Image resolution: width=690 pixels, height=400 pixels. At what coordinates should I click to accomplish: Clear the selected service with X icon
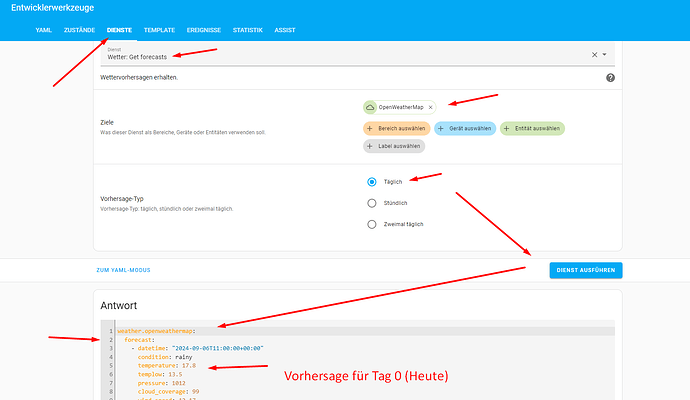pos(594,55)
